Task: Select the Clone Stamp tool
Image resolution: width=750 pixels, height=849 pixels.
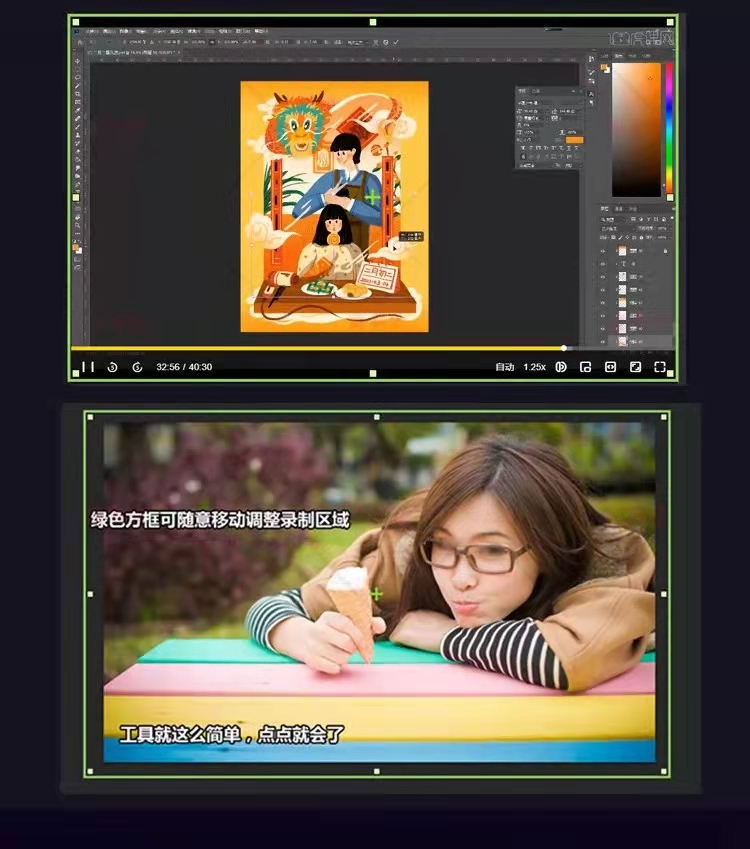Action: coord(78,135)
